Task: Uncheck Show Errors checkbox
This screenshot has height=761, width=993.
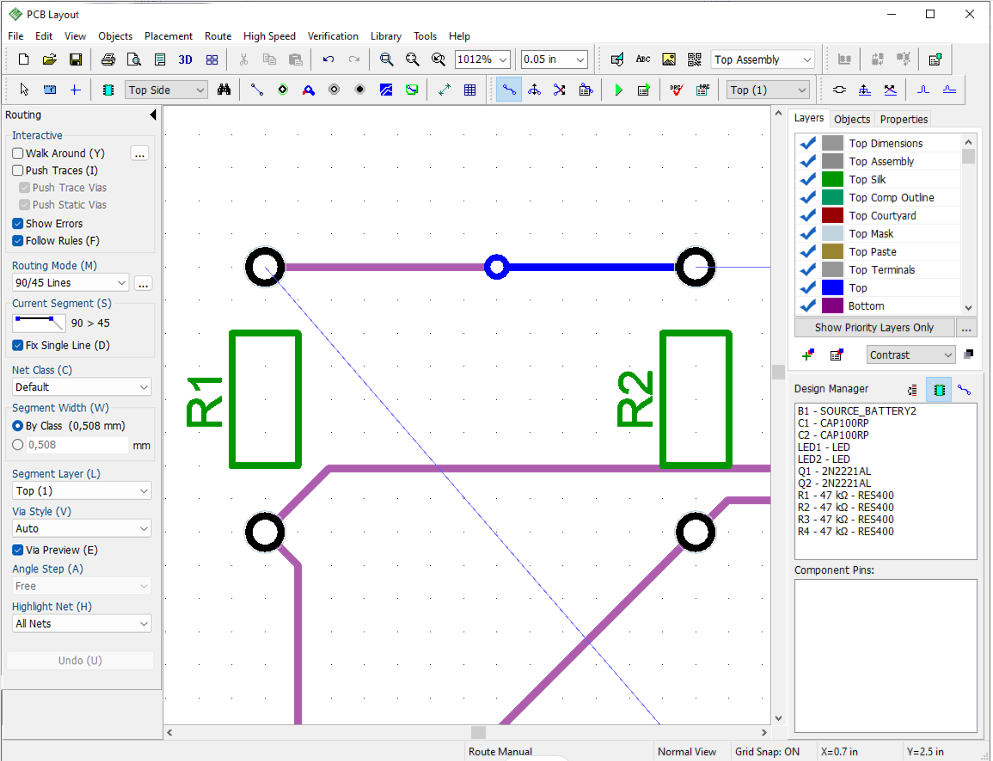Action: (18, 223)
